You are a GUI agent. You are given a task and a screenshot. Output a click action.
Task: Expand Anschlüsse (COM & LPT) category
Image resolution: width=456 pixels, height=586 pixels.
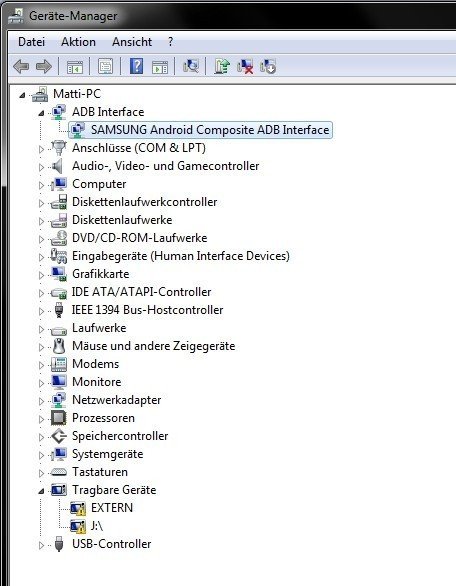(x=41, y=149)
